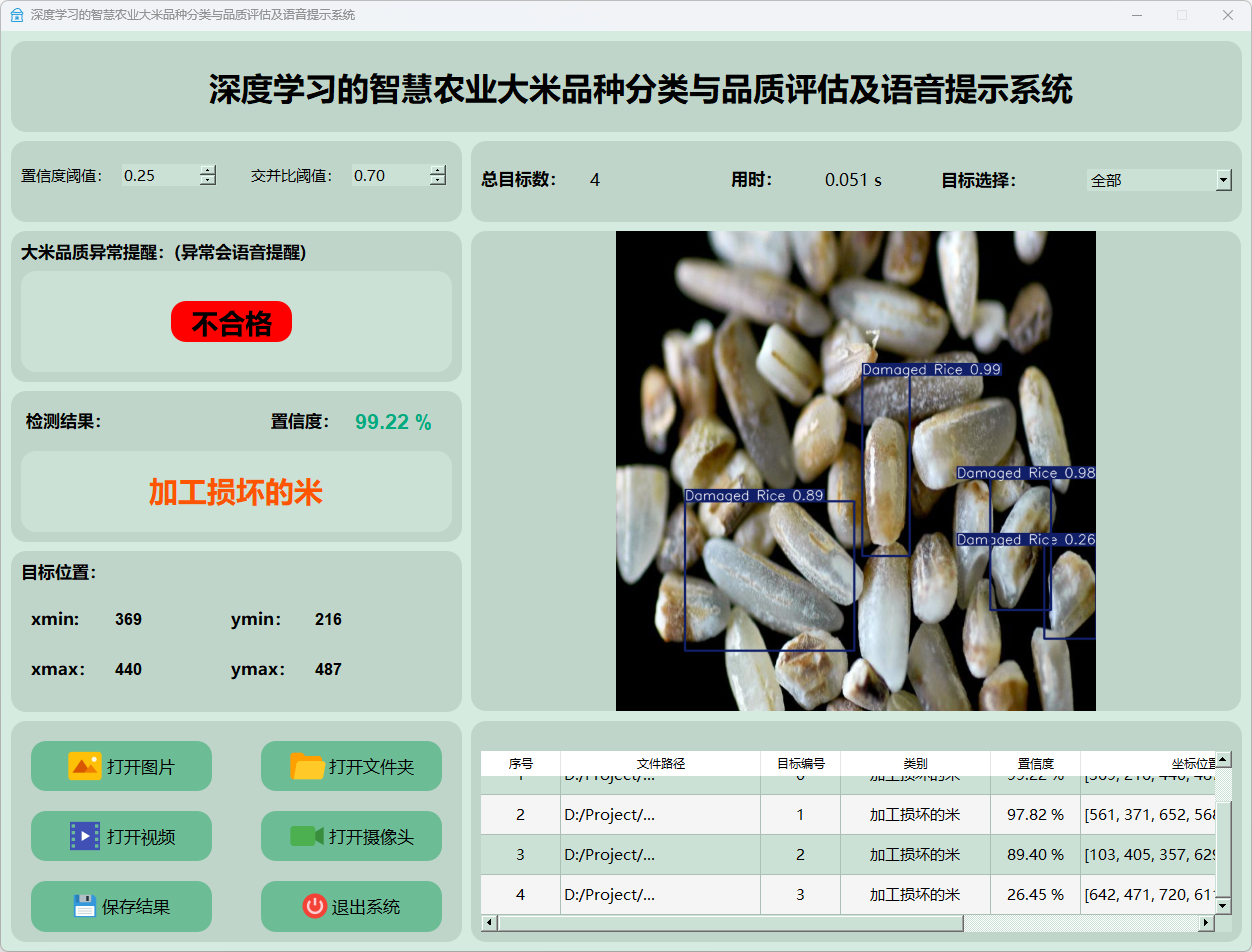Click the red power icon for 退出系统
The height and width of the screenshot is (952, 1252).
pyautogui.click(x=314, y=906)
